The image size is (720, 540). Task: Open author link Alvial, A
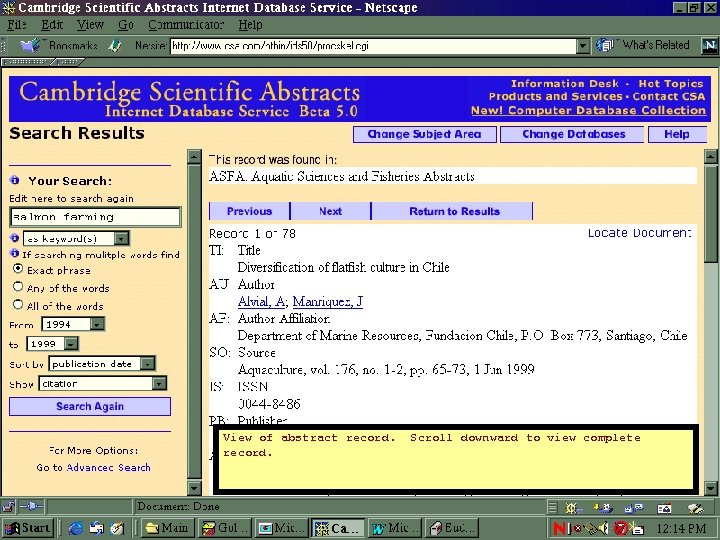click(261, 301)
